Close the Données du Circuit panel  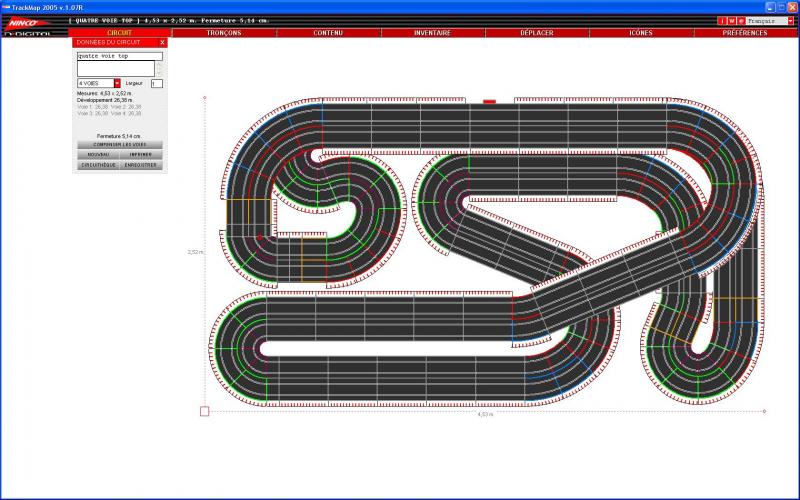(x=162, y=42)
